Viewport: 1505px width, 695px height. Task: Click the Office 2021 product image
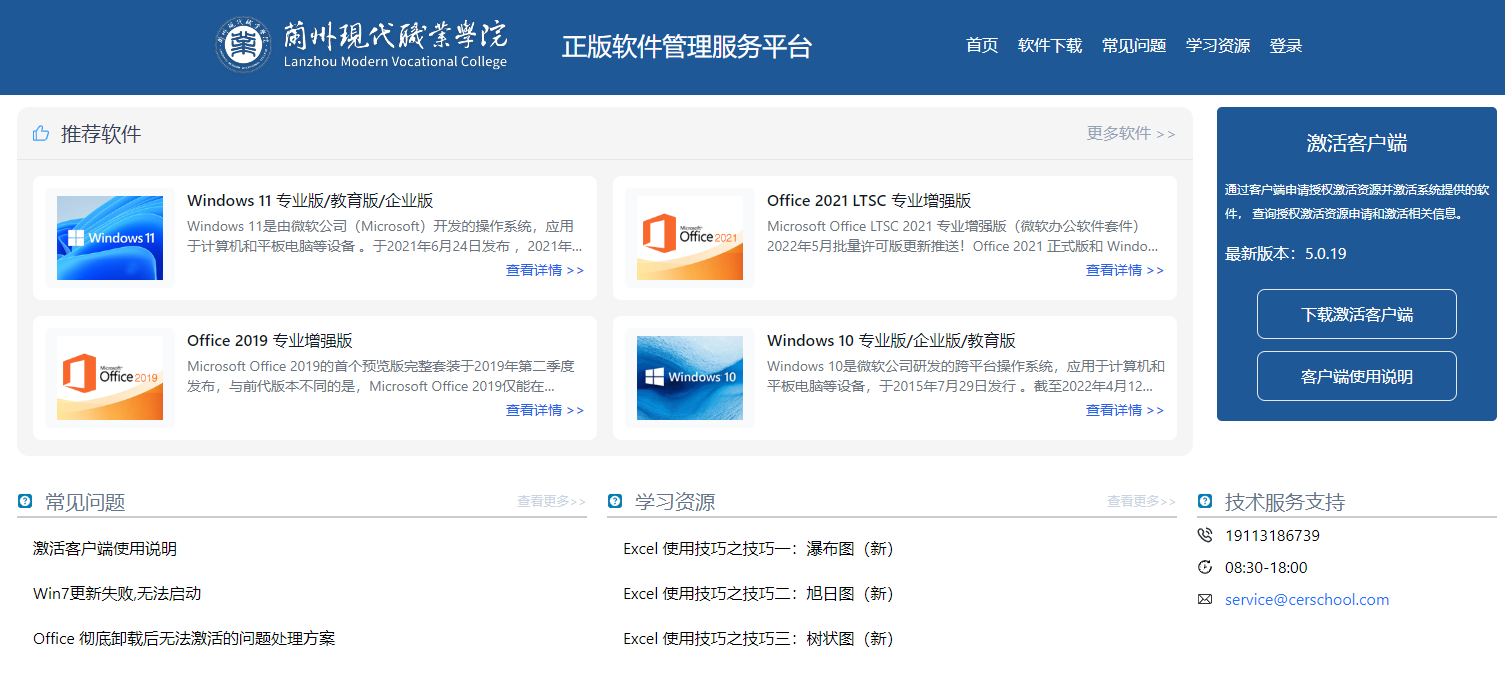pyautogui.click(x=690, y=238)
